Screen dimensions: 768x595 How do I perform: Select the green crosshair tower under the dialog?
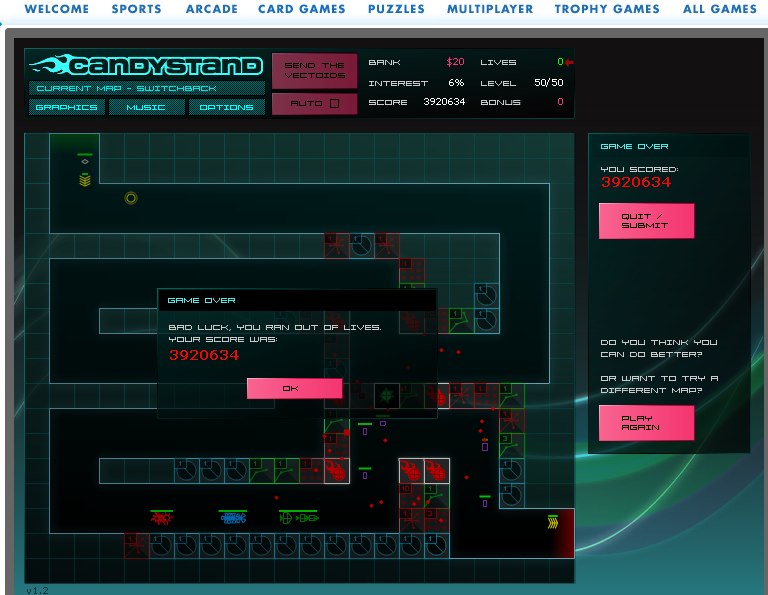[386, 396]
